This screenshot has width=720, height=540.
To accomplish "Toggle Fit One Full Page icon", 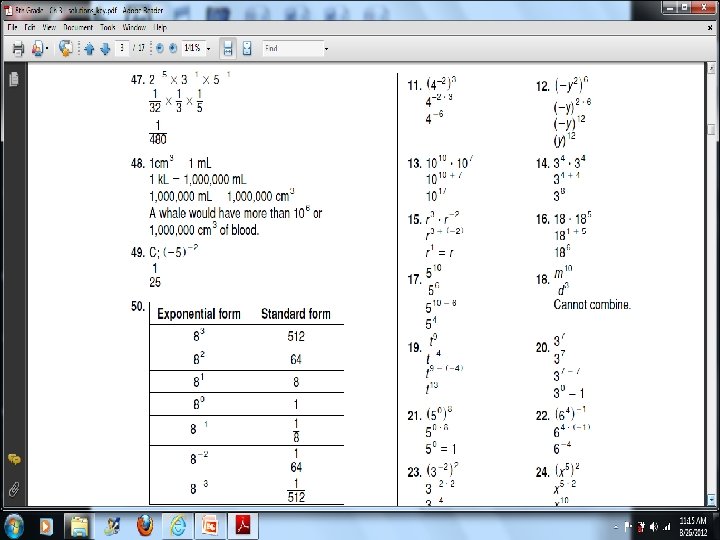I will click(247, 48).
